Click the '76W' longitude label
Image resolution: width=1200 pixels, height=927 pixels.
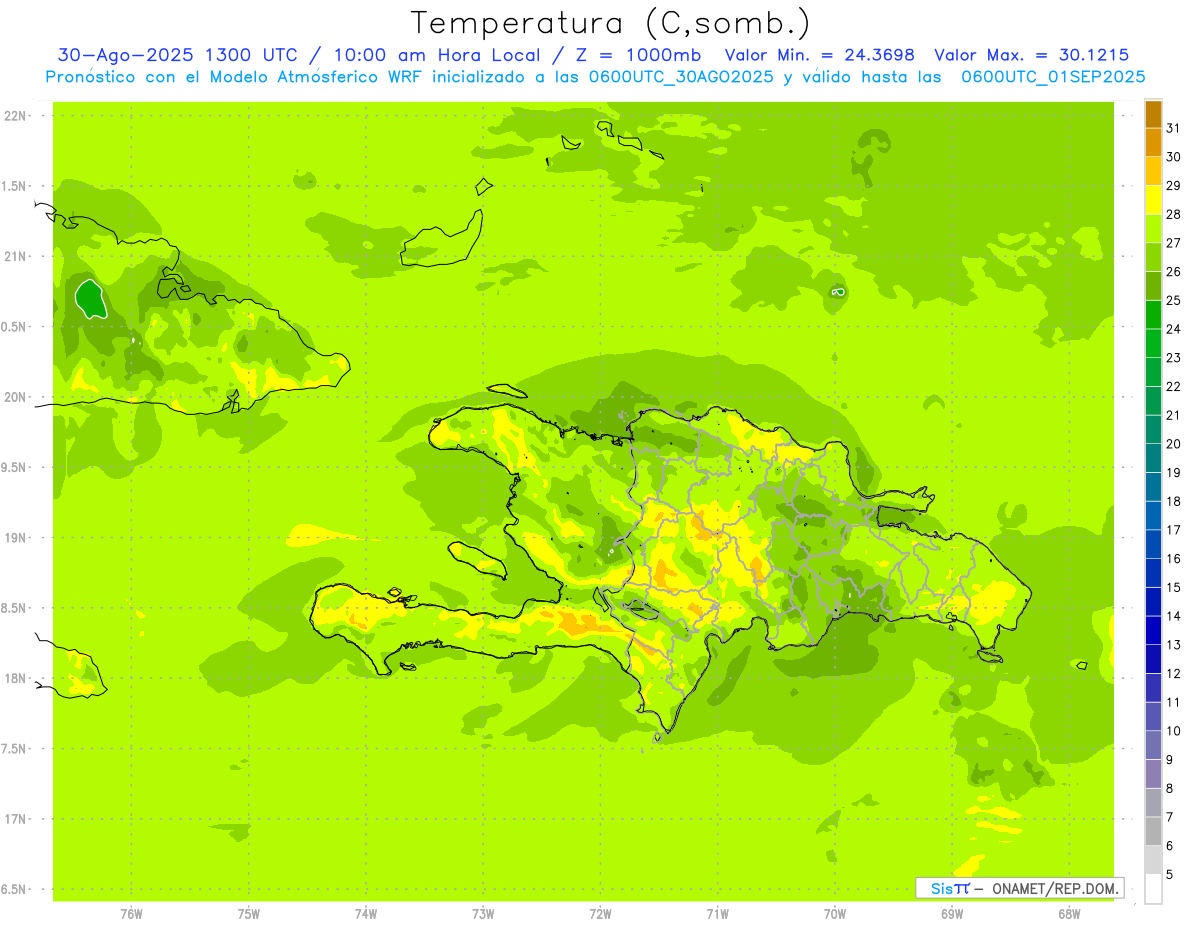tap(131, 913)
